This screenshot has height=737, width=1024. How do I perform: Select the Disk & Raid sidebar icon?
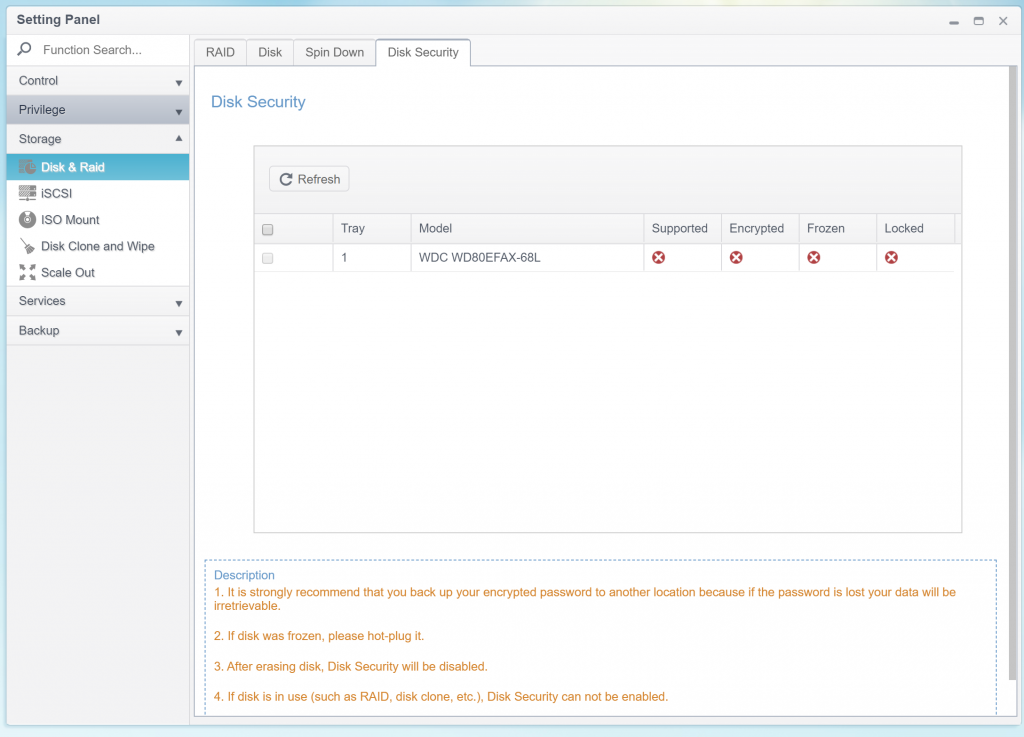pyautogui.click(x=27, y=167)
